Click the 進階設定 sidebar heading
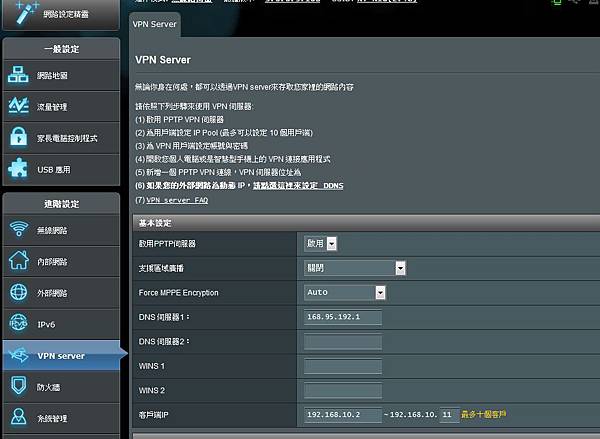Screen dimensions: 600x439 61,204
